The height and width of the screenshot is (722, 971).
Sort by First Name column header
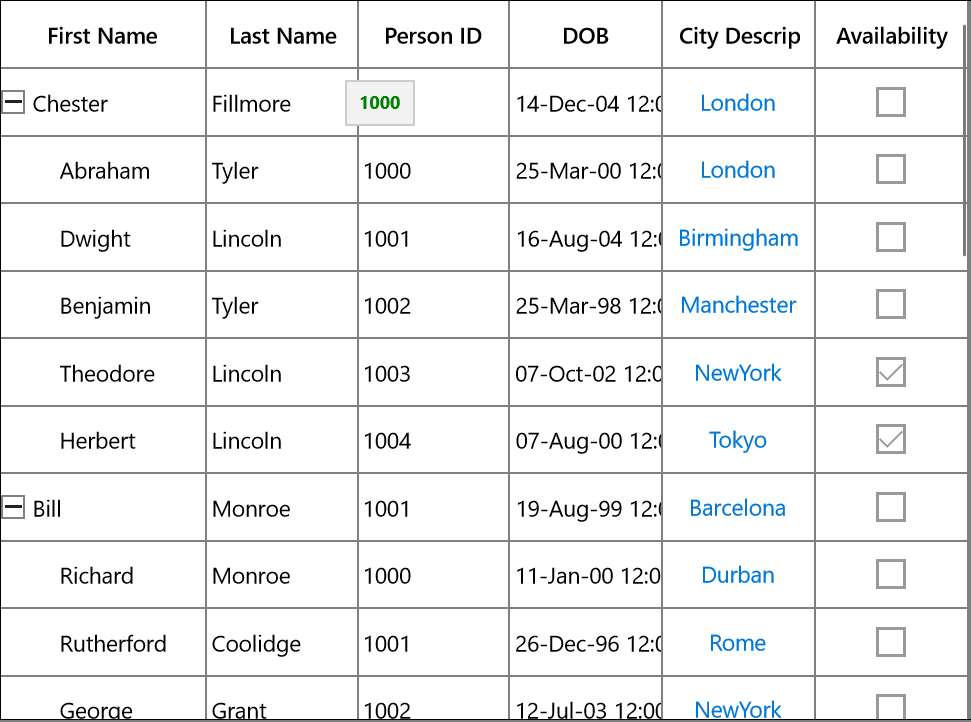(103, 35)
